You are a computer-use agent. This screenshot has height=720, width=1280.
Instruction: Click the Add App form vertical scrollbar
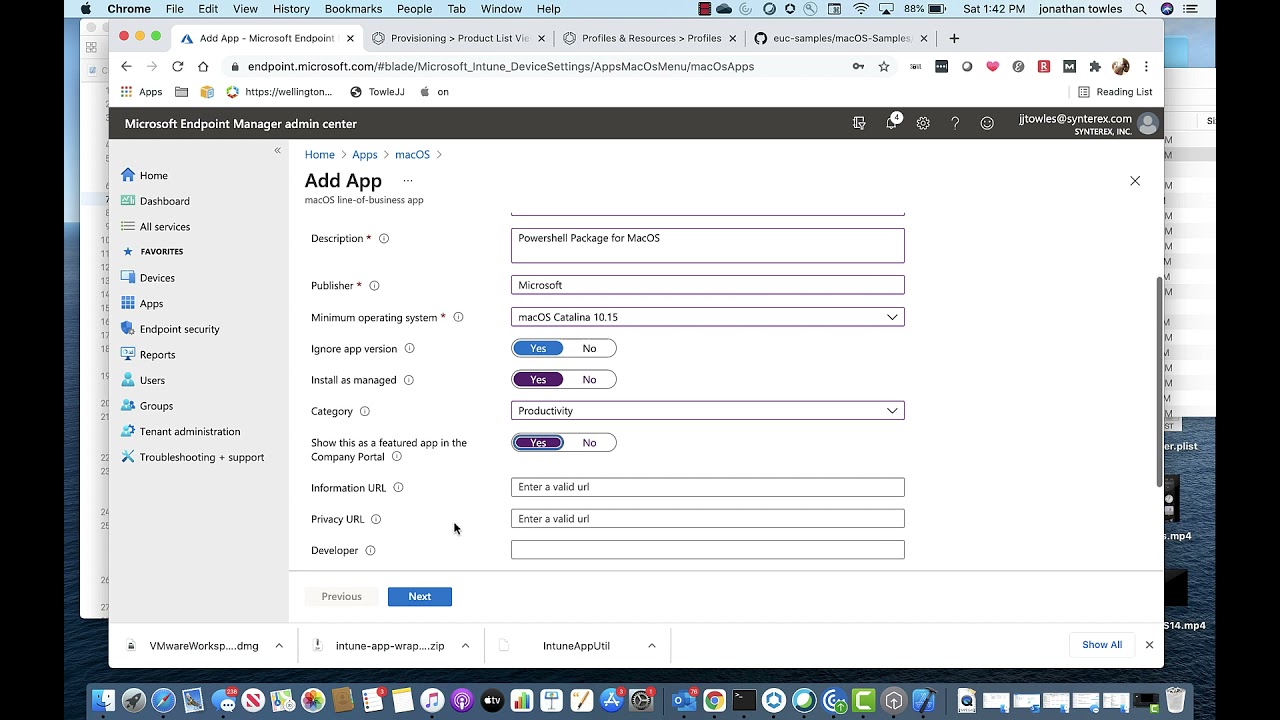point(1160,381)
